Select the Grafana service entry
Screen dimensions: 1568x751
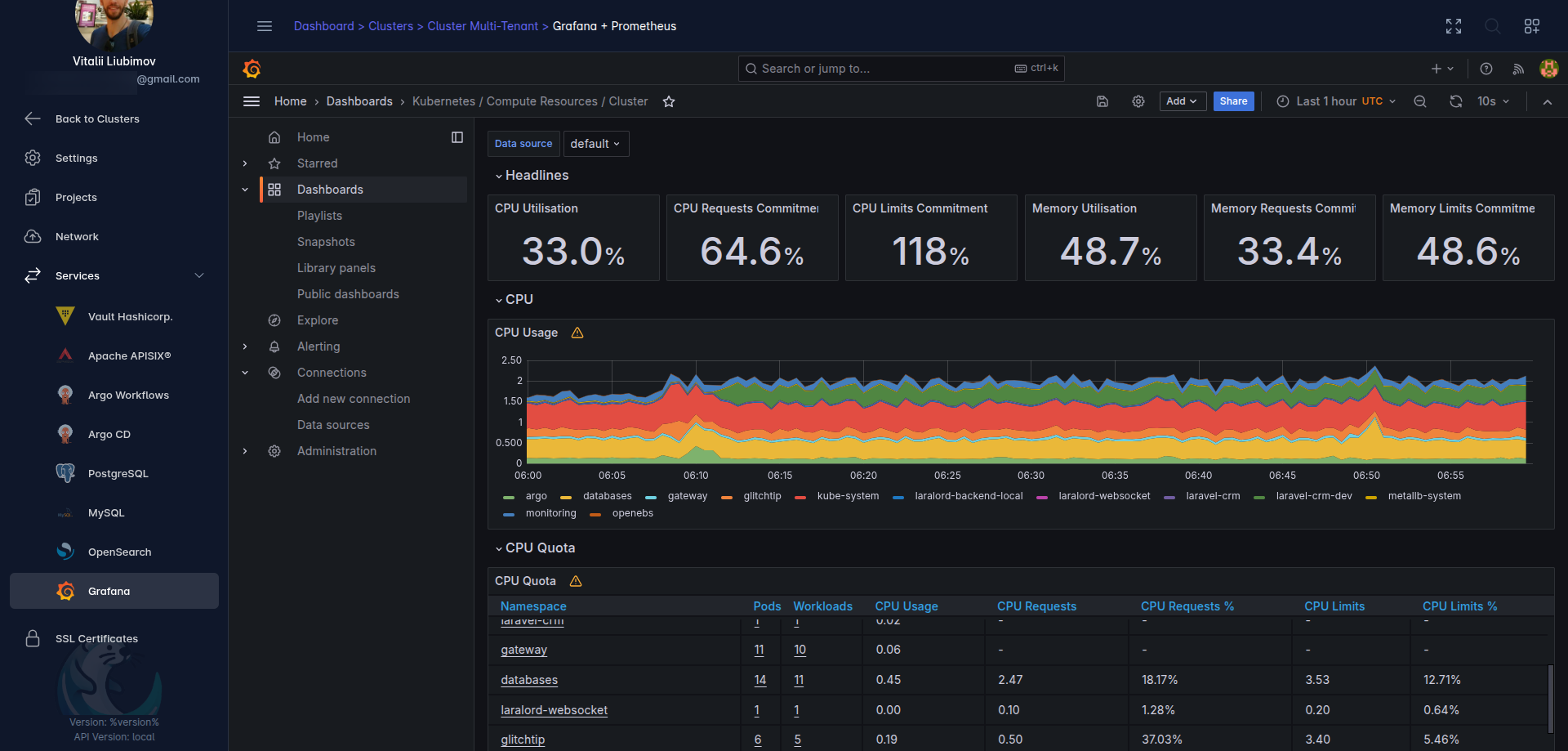pos(114,591)
